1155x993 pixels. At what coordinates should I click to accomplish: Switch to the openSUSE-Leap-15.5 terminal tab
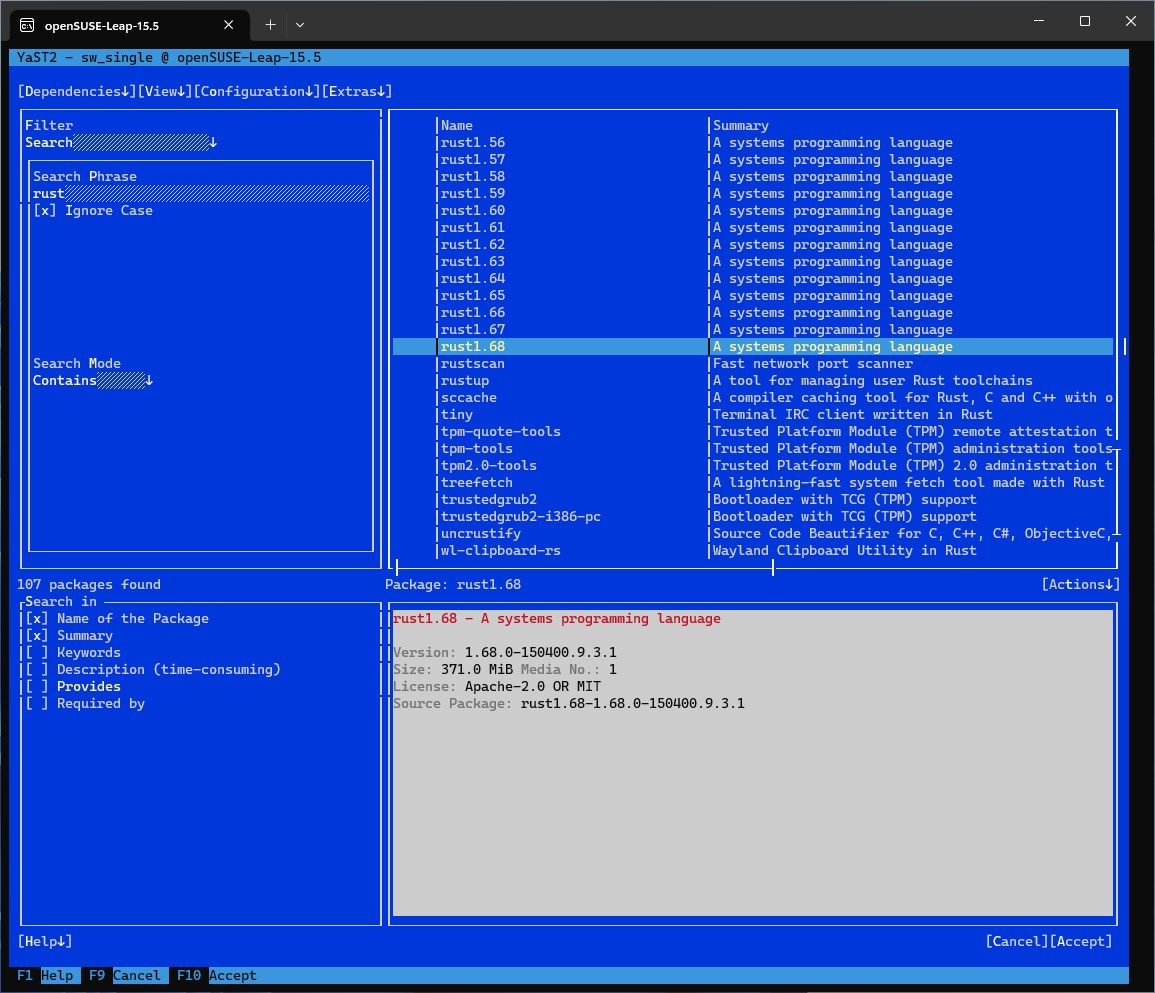click(130, 25)
